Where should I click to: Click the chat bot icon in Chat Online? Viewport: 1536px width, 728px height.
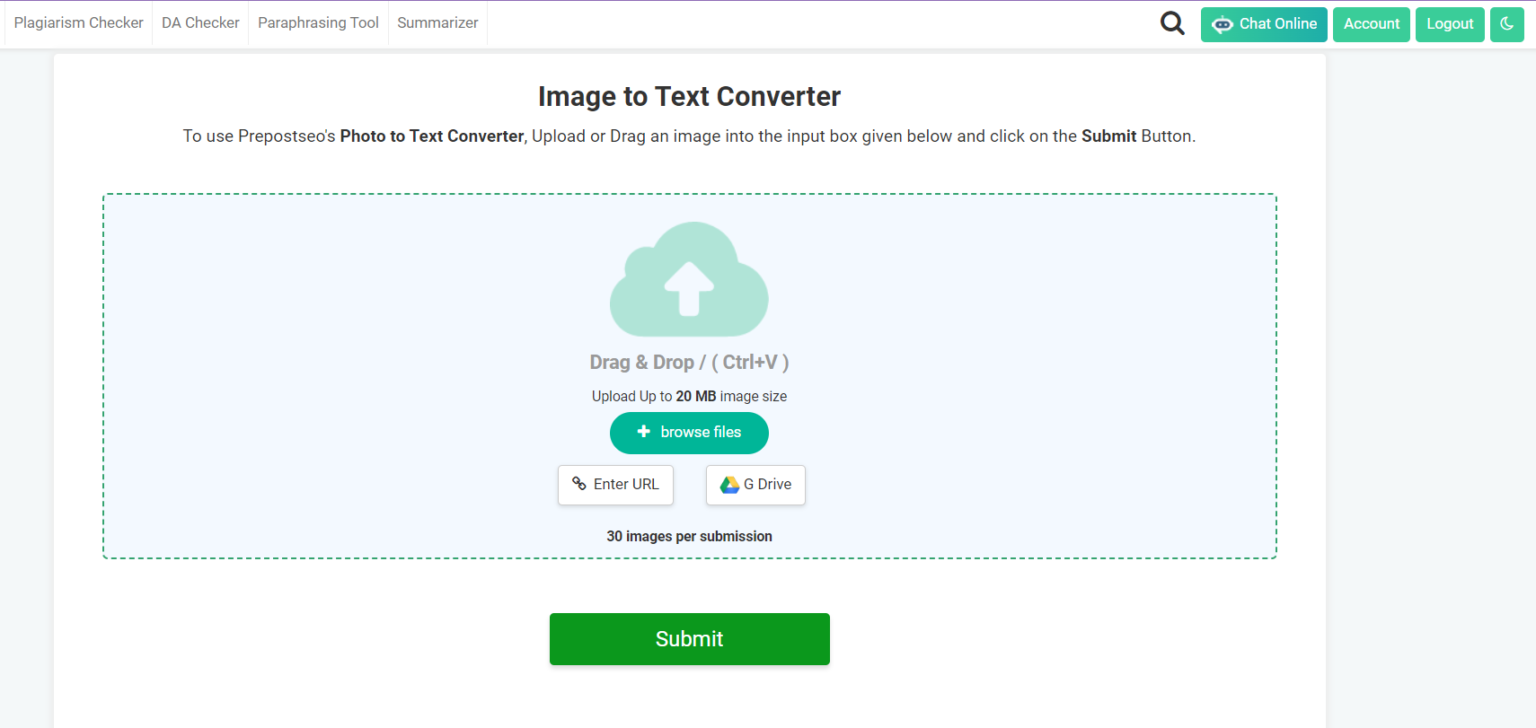point(1222,25)
